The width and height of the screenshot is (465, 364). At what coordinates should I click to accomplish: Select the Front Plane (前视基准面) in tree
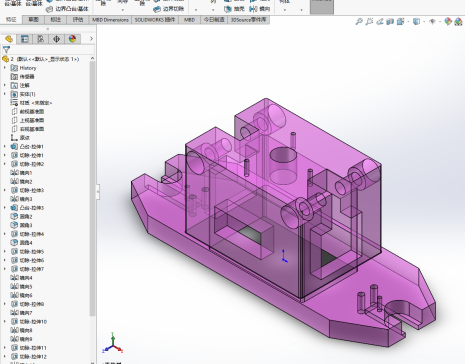click(x=28, y=112)
